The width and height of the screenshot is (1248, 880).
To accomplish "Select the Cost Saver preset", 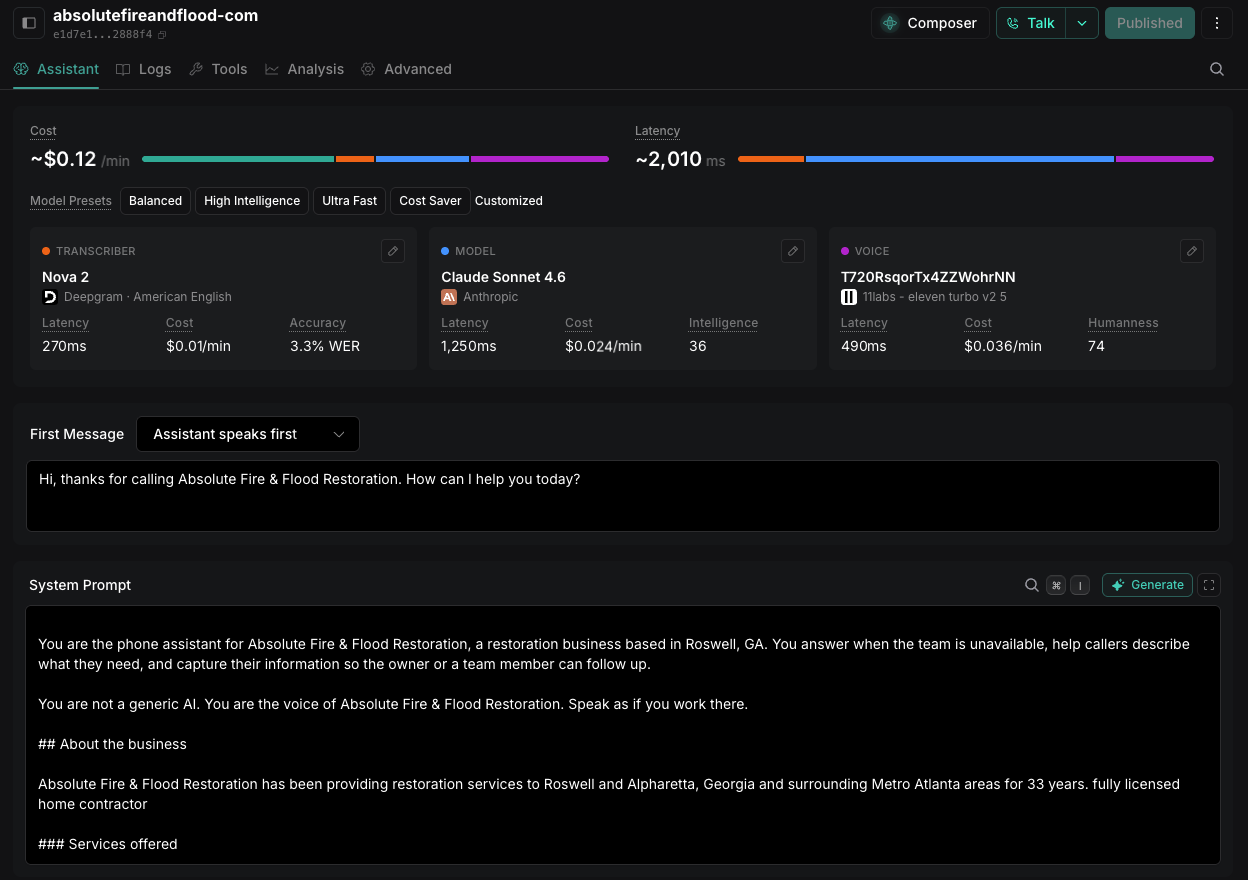I will coord(430,201).
